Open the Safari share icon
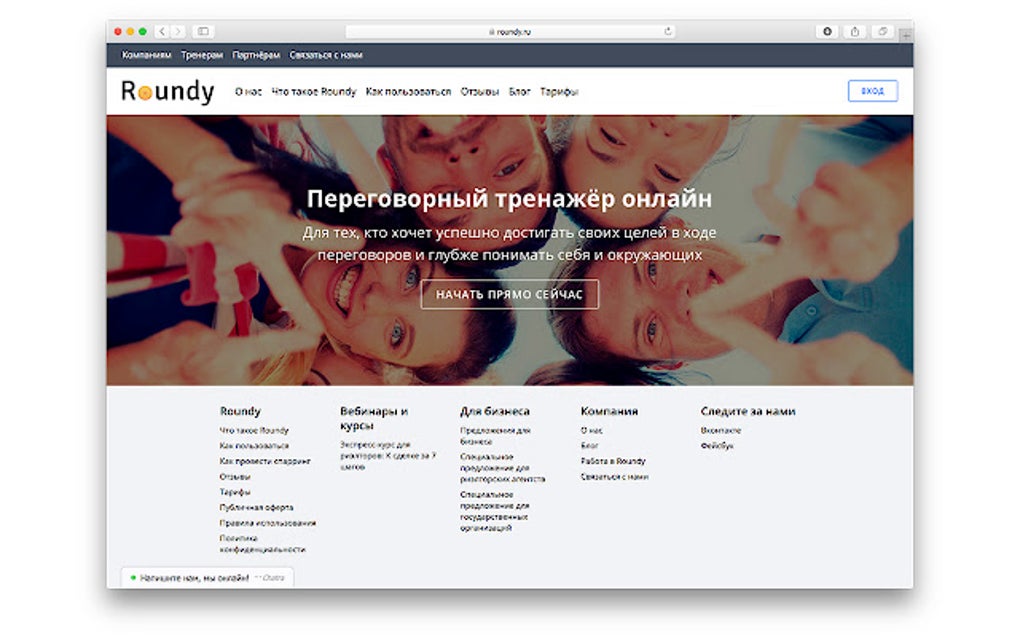This screenshot has height=638, width=1020. (855, 31)
